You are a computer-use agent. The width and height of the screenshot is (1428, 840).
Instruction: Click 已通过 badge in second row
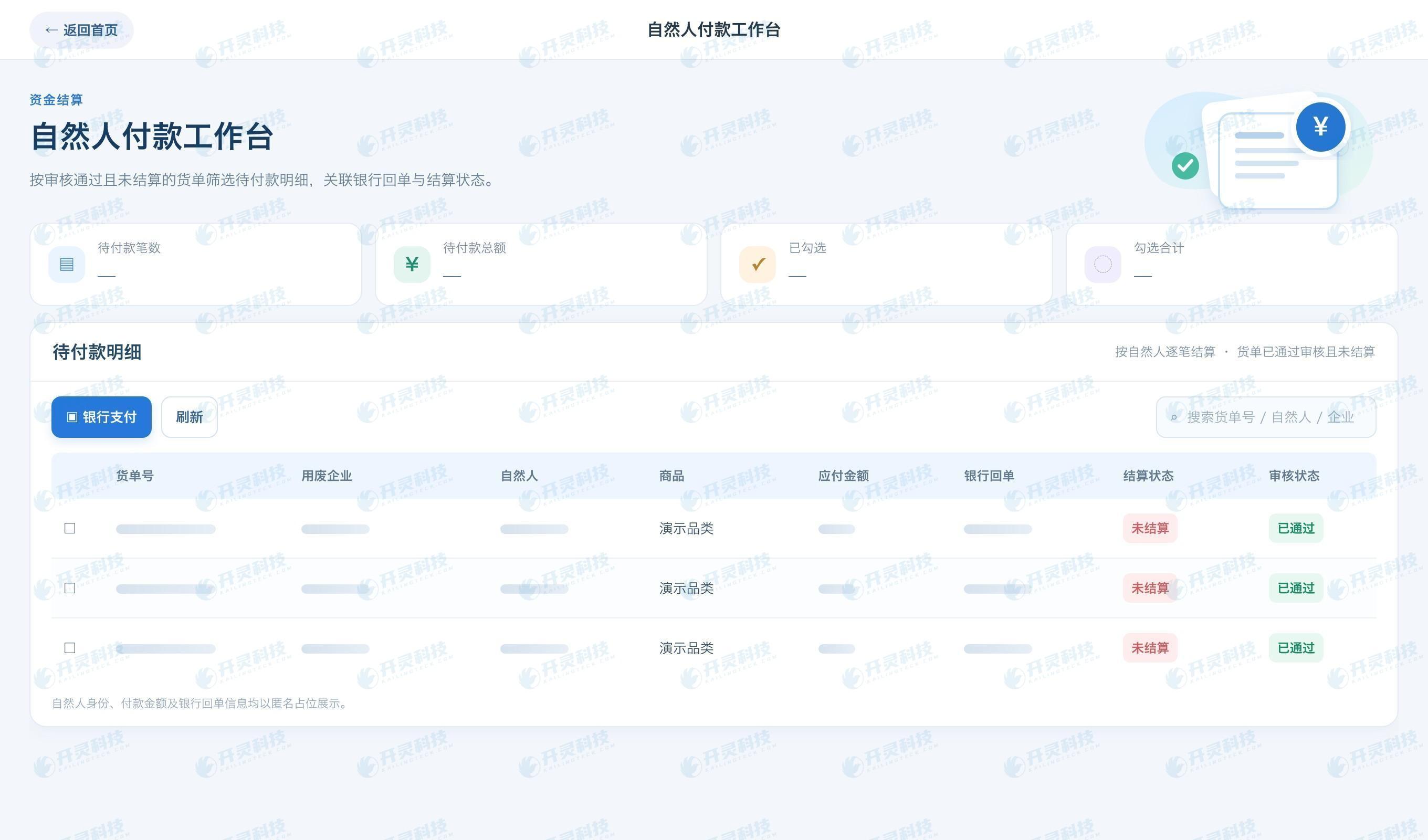pos(1295,589)
